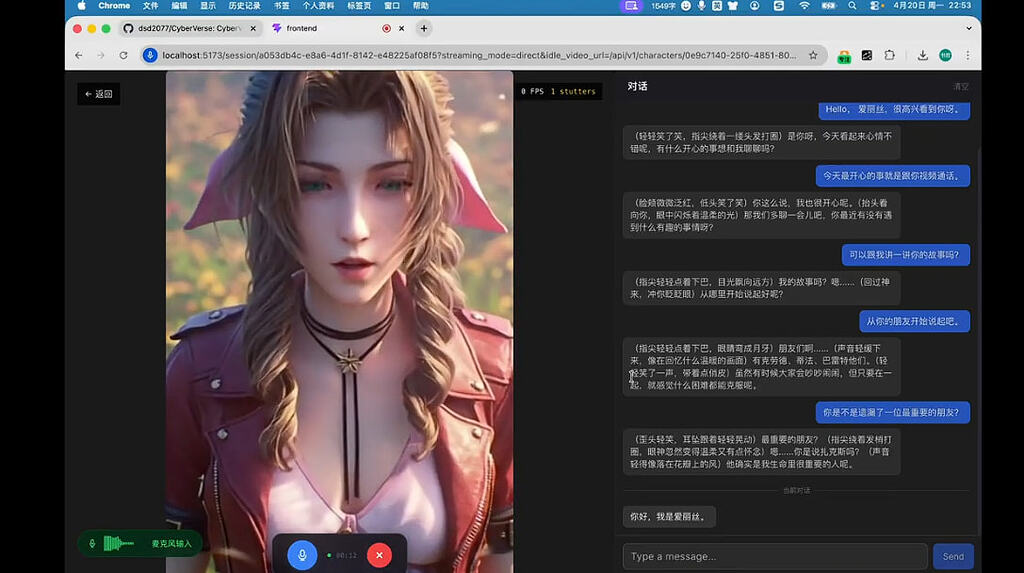Open the 标签页 menu
This screenshot has height=573, width=1024.
pos(359,6)
